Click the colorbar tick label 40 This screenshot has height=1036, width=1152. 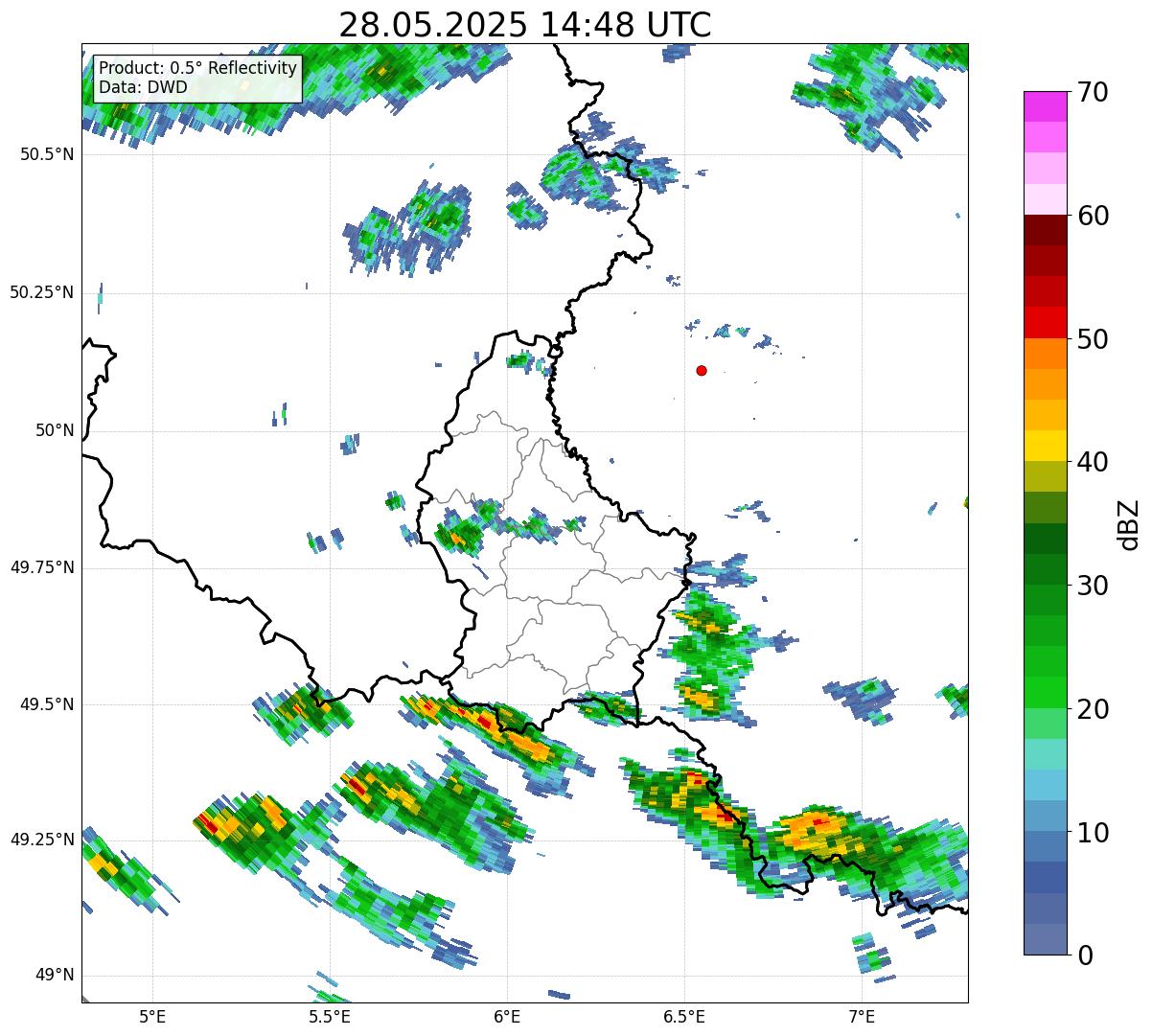1092,462
